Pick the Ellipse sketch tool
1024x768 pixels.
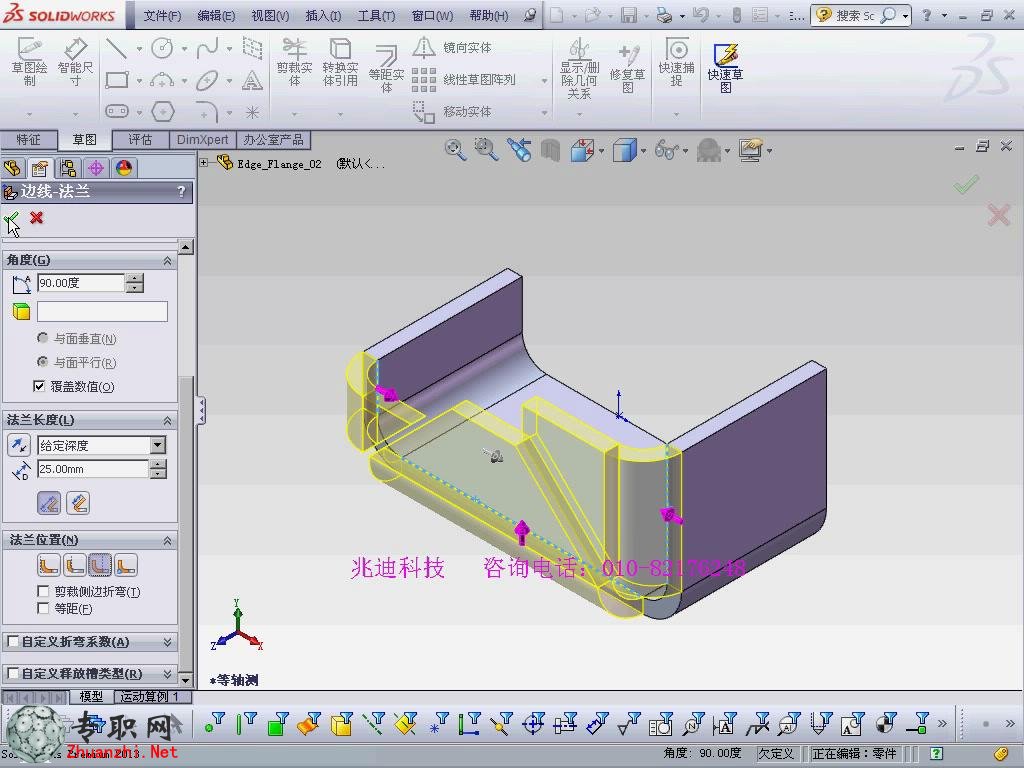click(207, 80)
